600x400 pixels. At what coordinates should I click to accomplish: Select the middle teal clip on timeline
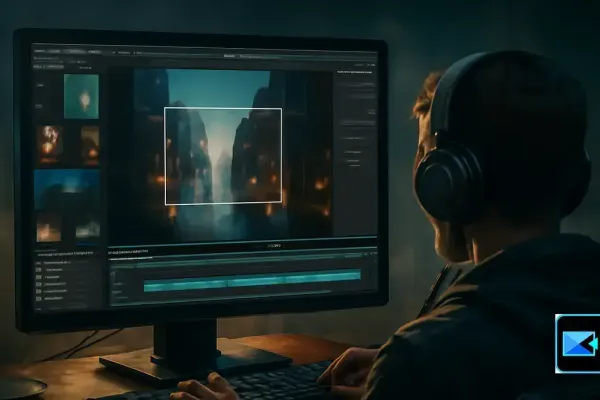pyautogui.click(x=256, y=281)
